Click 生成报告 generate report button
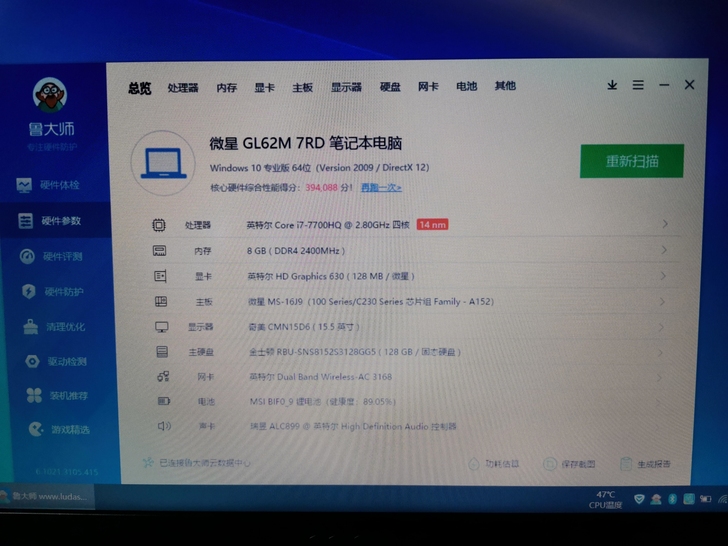Viewport: 728px width, 546px height. [646, 464]
